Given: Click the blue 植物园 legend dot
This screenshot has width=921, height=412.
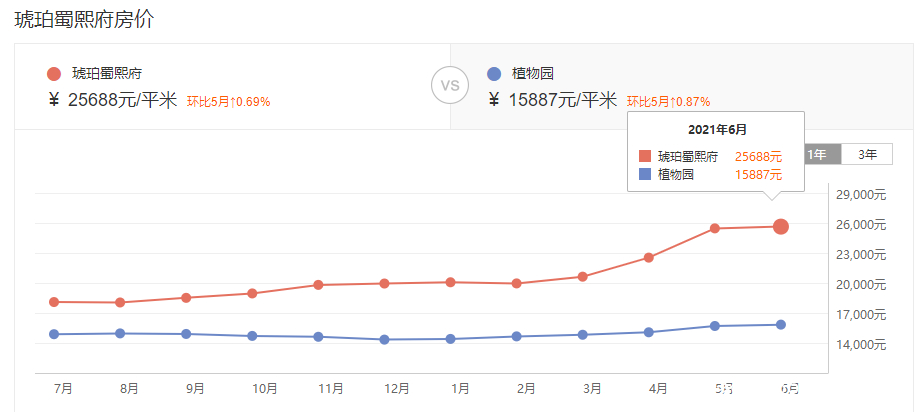Looking at the screenshot, I should point(494,74).
